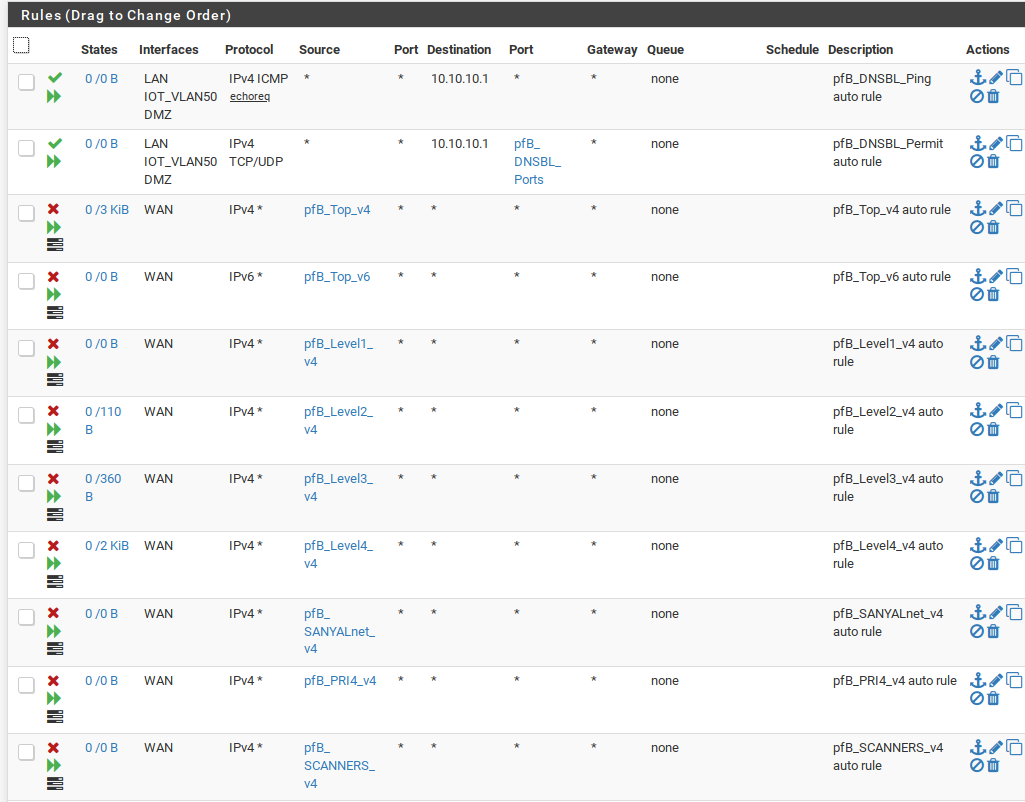This screenshot has width=1025, height=802.
Task: Click the log icon under pfB_SCANNERS_v4 rule
Action: [55, 783]
